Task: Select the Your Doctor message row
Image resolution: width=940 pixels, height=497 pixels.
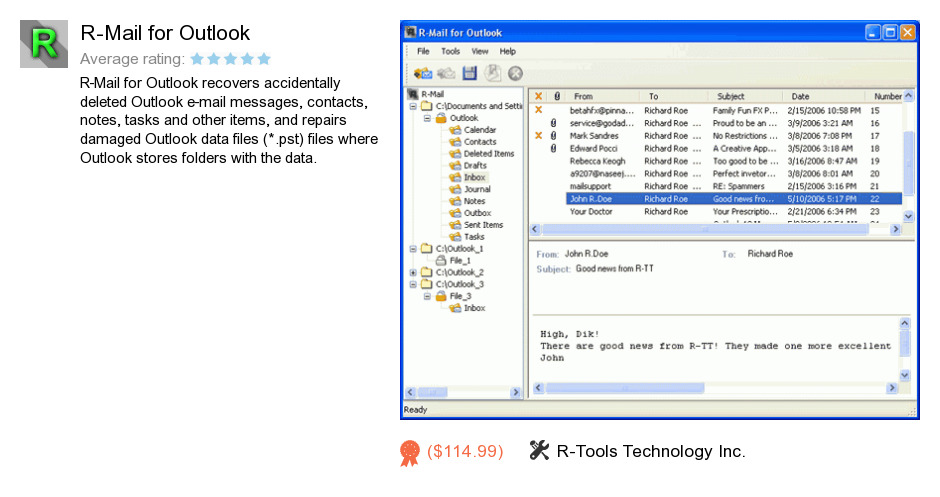Action: click(x=716, y=211)
